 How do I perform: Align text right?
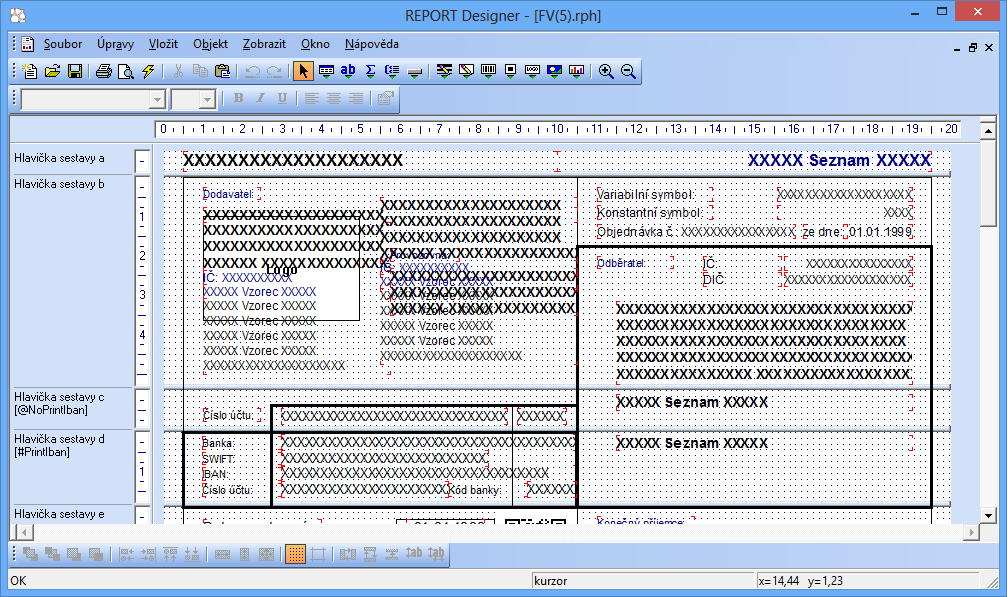click(355, 98)
